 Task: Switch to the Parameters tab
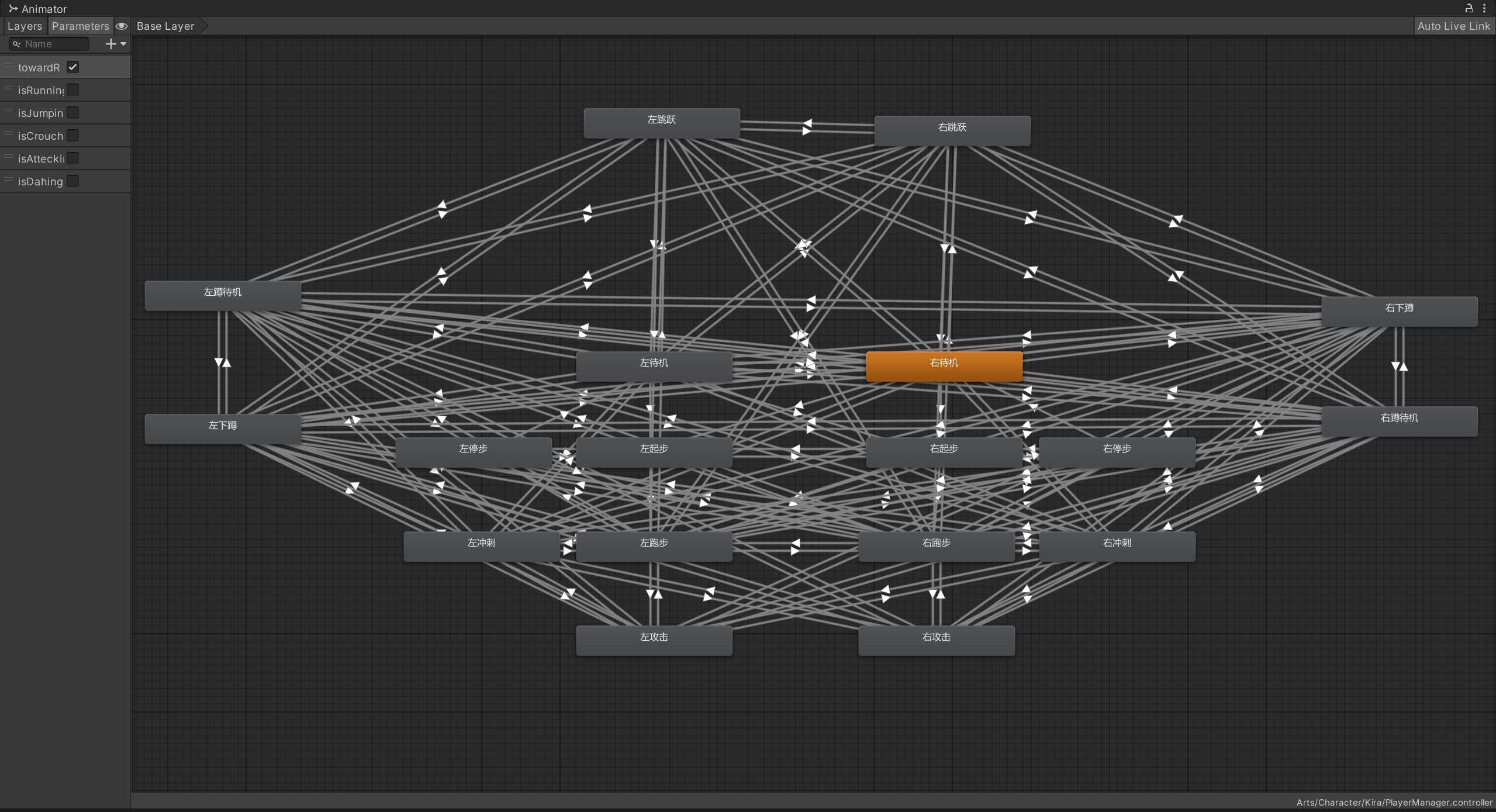[x=80, y=26]
